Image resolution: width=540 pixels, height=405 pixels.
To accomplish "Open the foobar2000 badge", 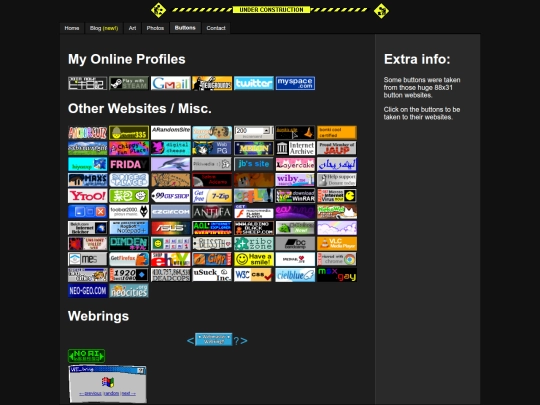I will tap(129, 212).
